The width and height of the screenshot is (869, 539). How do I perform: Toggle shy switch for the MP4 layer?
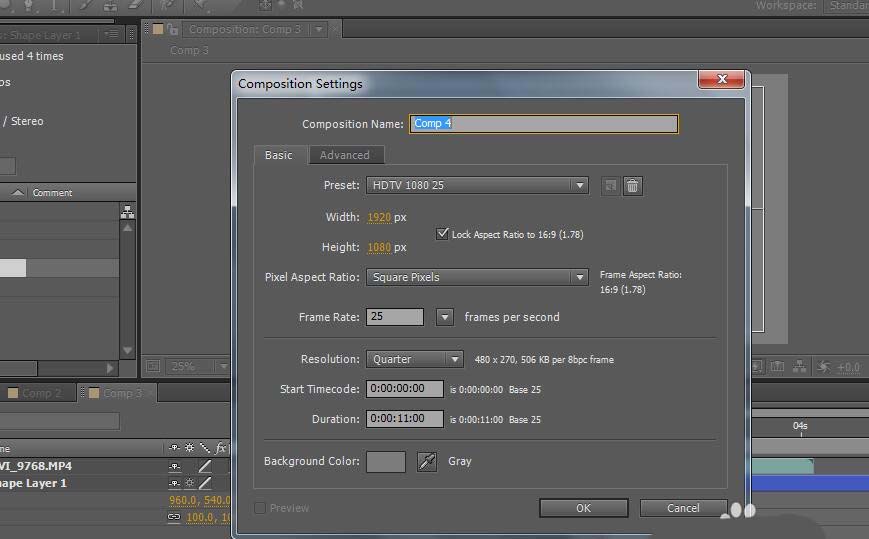175,466
